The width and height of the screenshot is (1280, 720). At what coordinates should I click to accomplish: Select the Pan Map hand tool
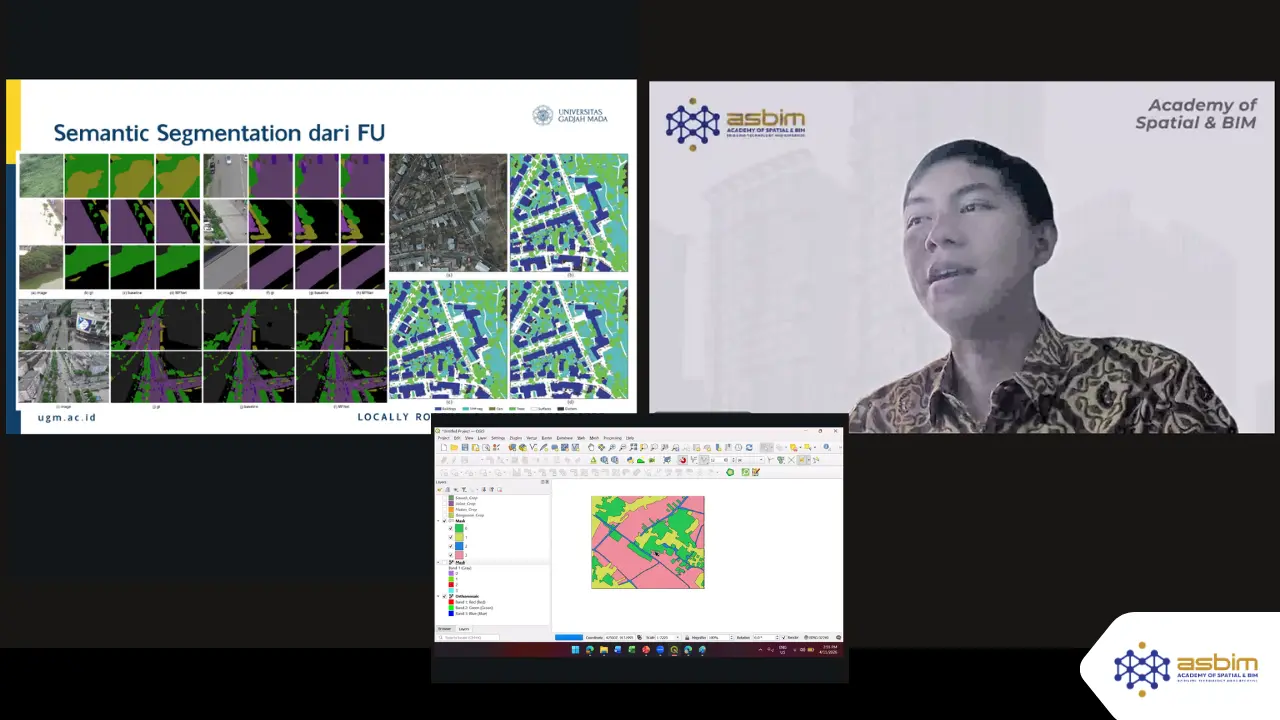tap(590, 448)
